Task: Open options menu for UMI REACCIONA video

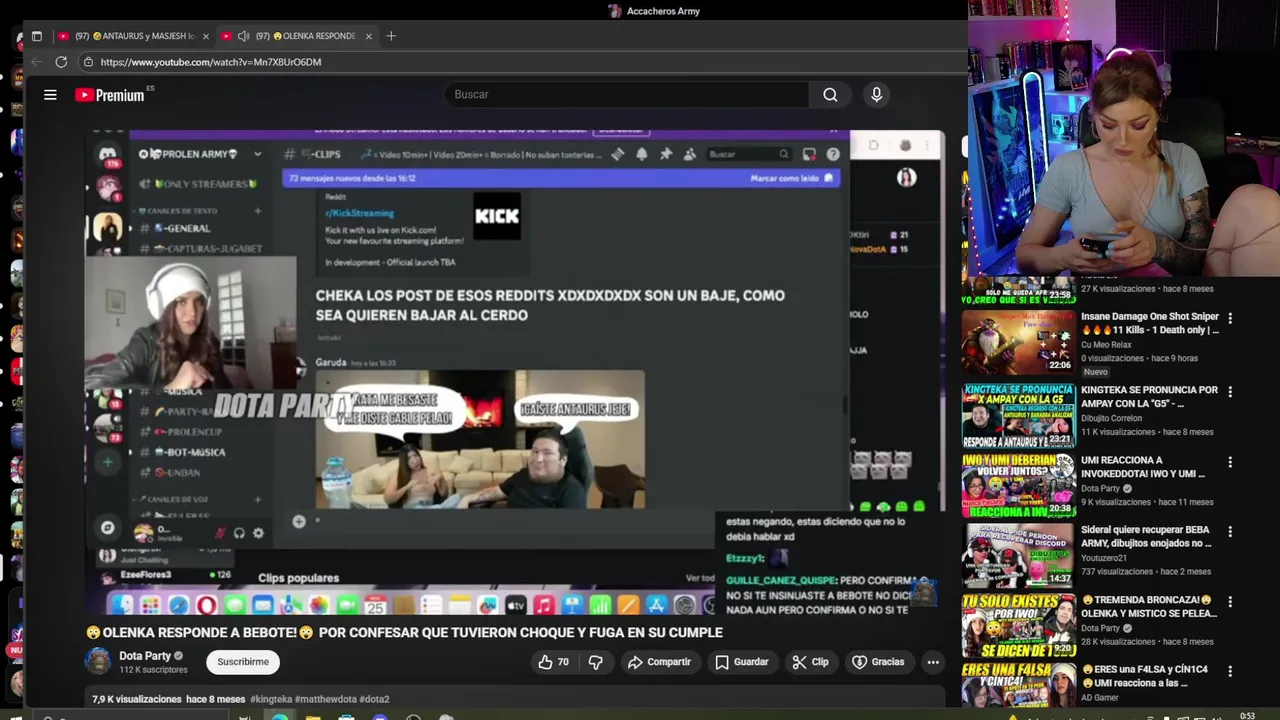Action: pyautogui.click(x=1230, y=462)
